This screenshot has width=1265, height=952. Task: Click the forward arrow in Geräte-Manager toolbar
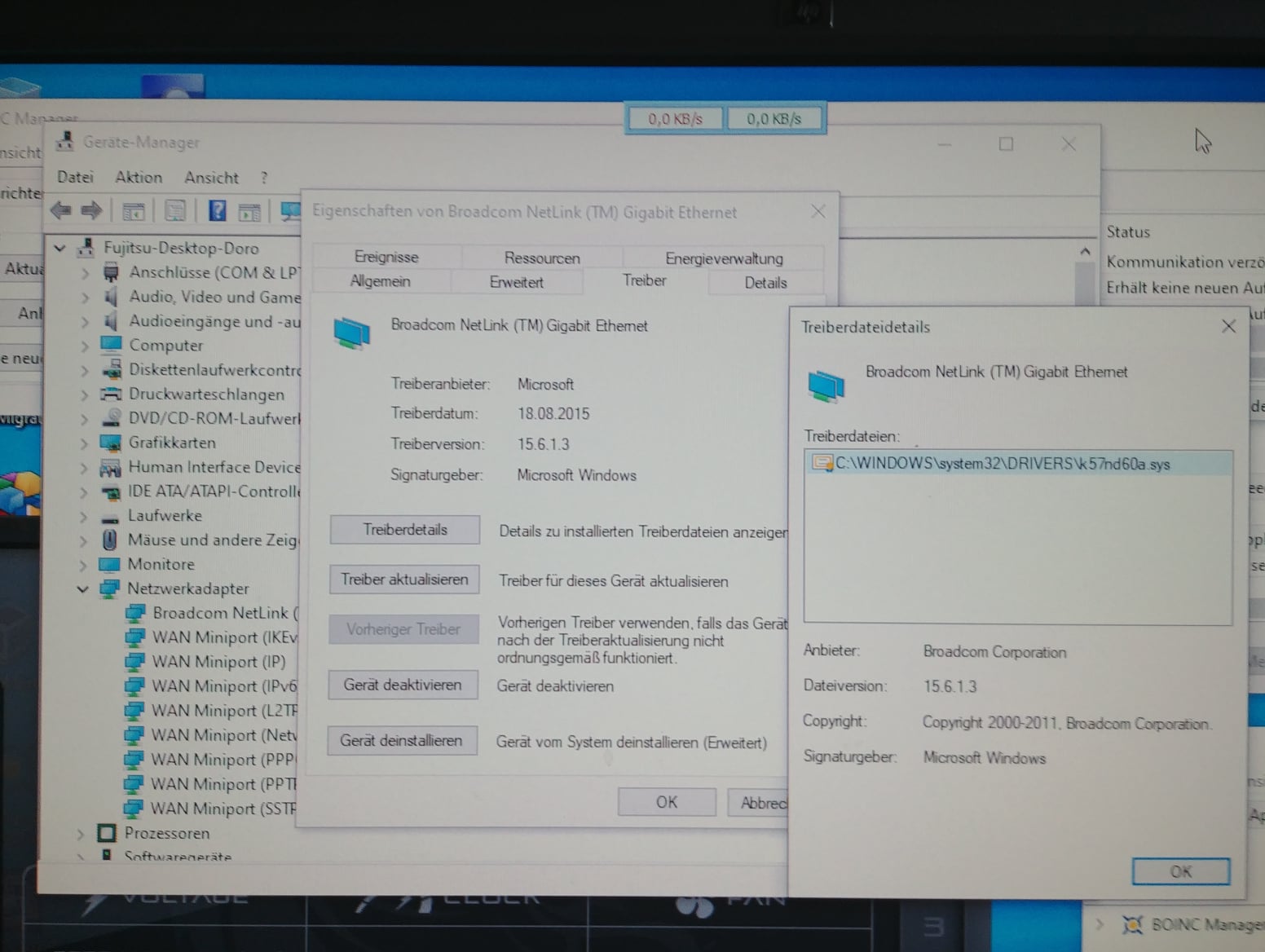point(92,211)
